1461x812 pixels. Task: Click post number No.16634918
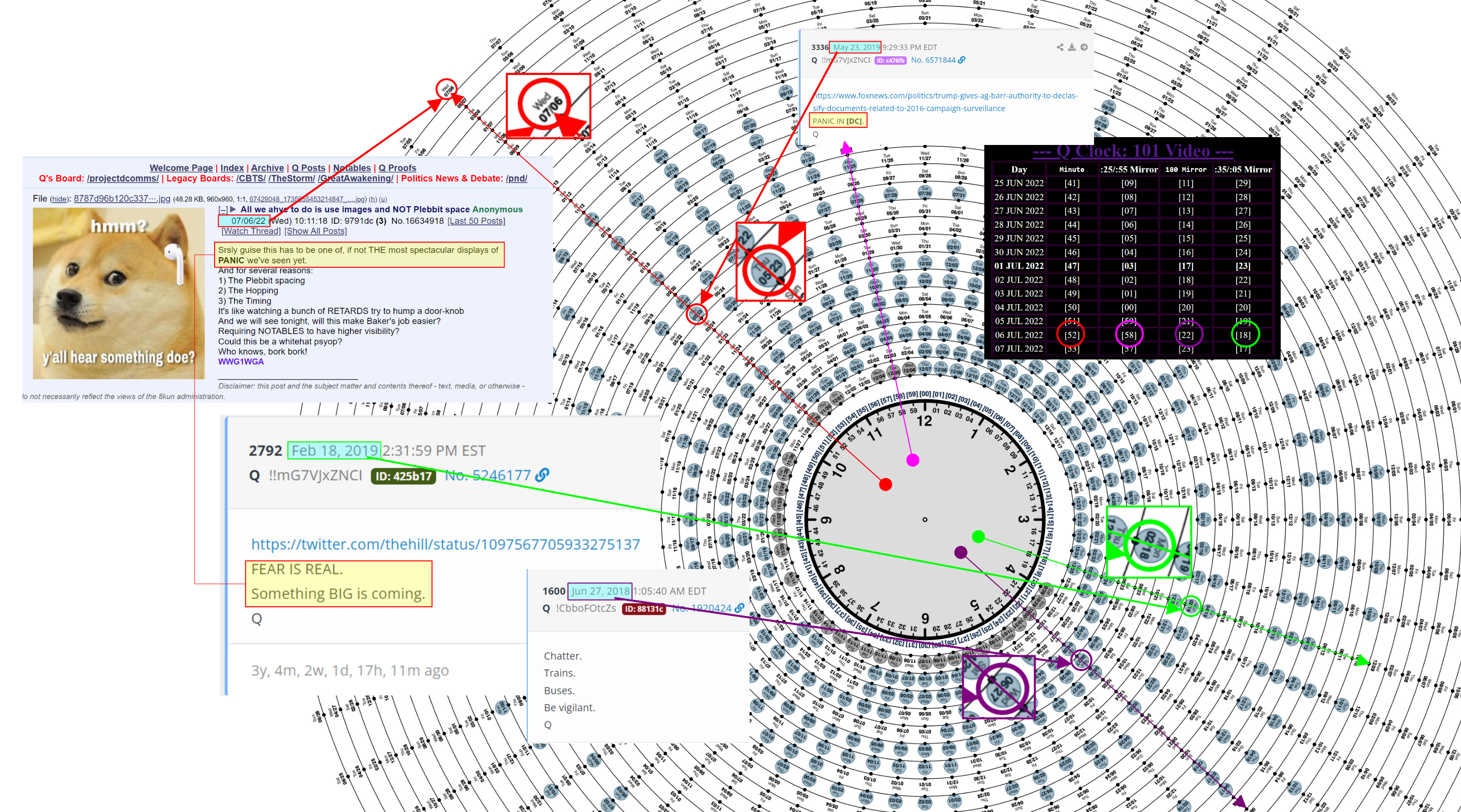pos(417,220)
